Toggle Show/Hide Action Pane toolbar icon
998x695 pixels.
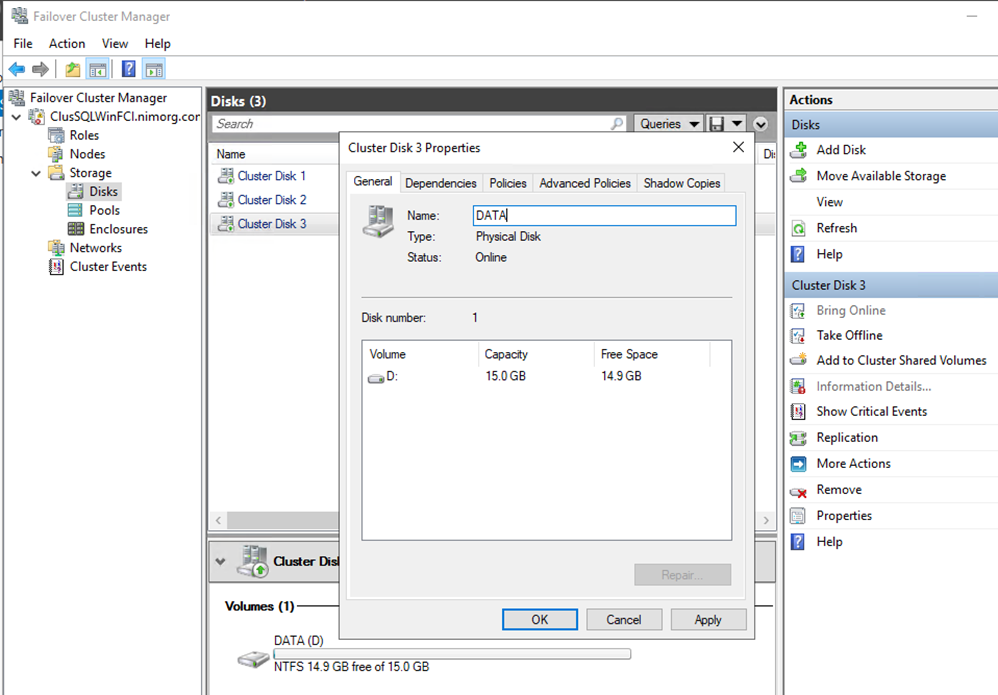153,69
